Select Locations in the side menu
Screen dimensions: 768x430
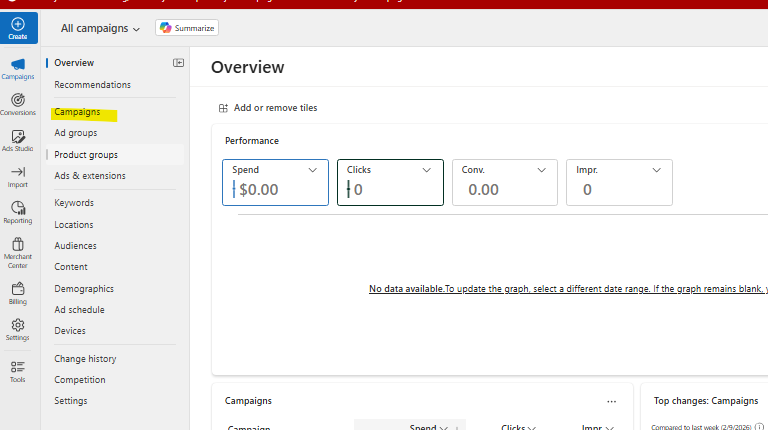pyautogui.click(x=74, y=225)
